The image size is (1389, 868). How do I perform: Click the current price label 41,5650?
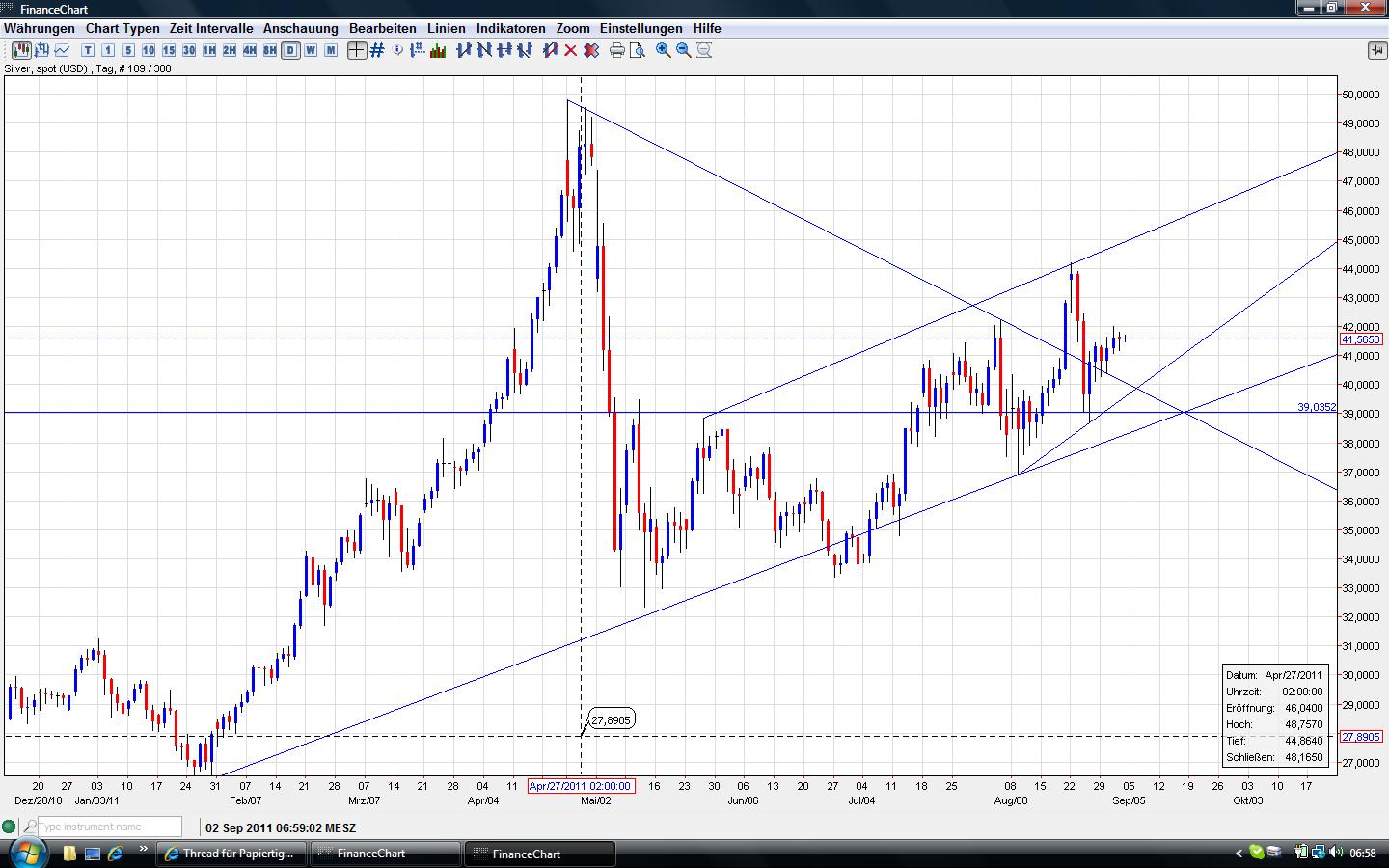tap(1361, 339)
